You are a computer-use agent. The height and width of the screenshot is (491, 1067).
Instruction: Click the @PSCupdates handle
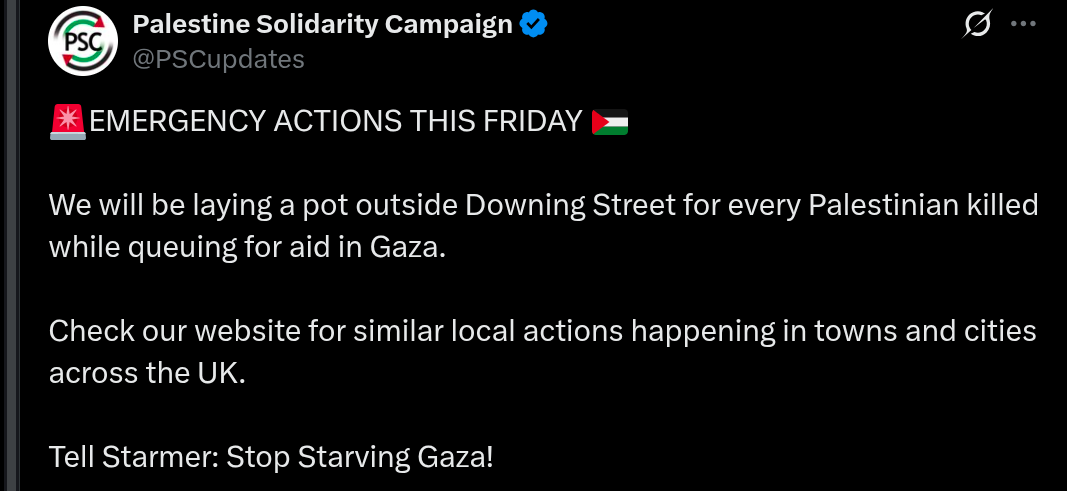point(218,59)
